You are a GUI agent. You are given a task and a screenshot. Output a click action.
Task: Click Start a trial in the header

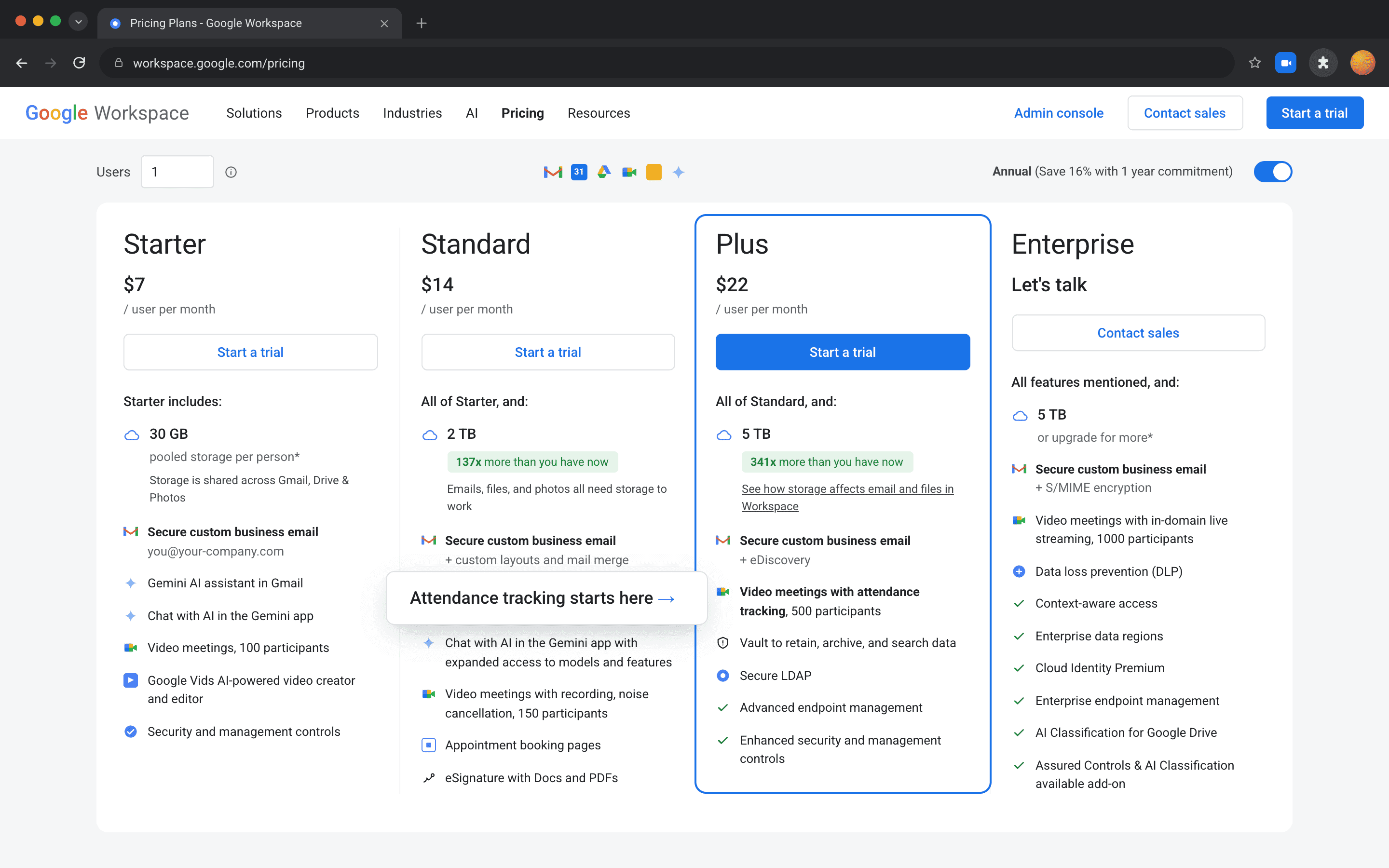1314,113
